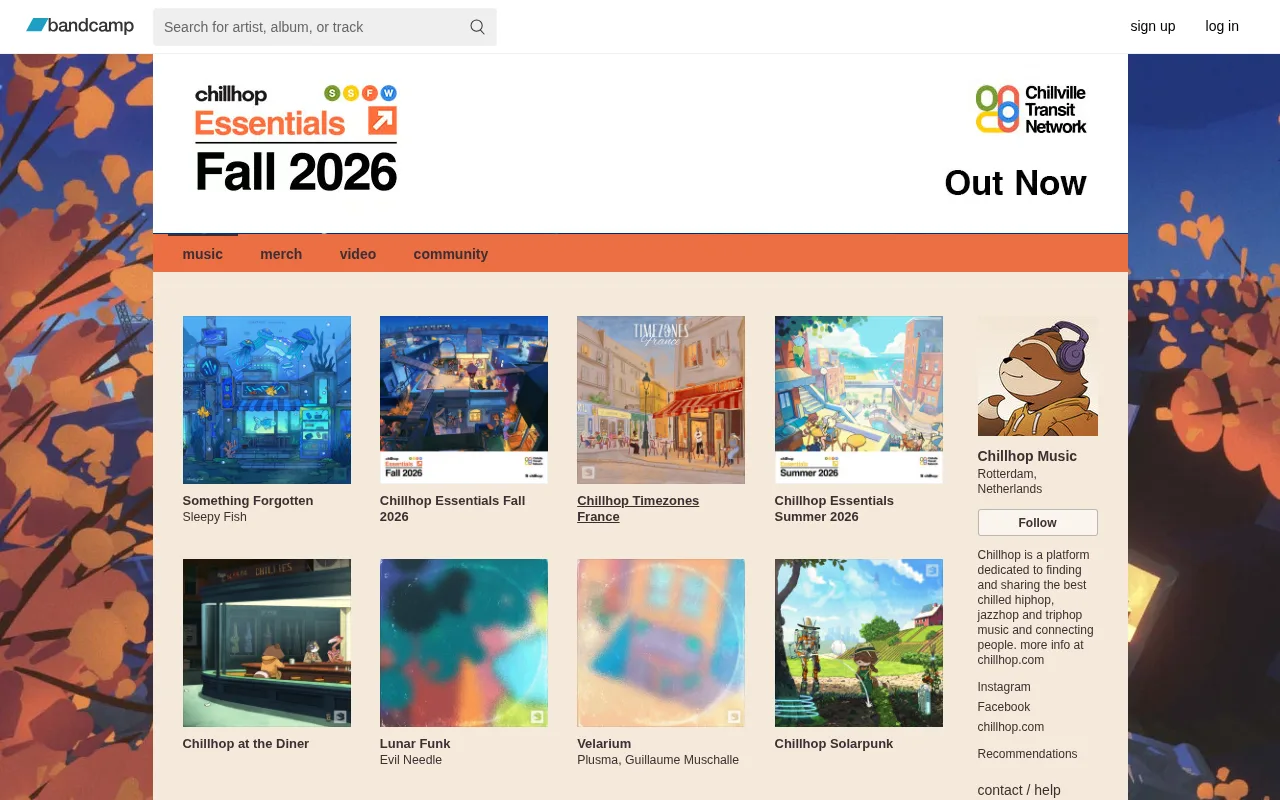1280x800 pixels.
Task: Click the Rotterdam, Netherlands location text
Action: (x=1010, y=482)
